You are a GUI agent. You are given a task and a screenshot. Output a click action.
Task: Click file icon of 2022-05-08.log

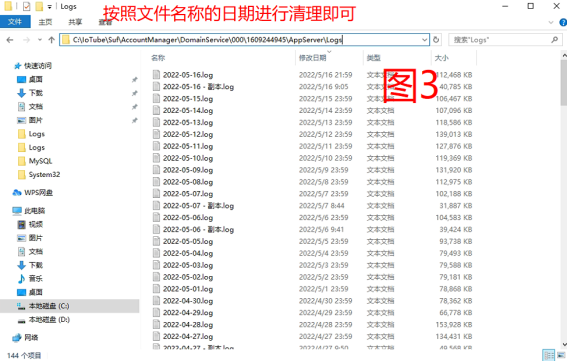156,182
